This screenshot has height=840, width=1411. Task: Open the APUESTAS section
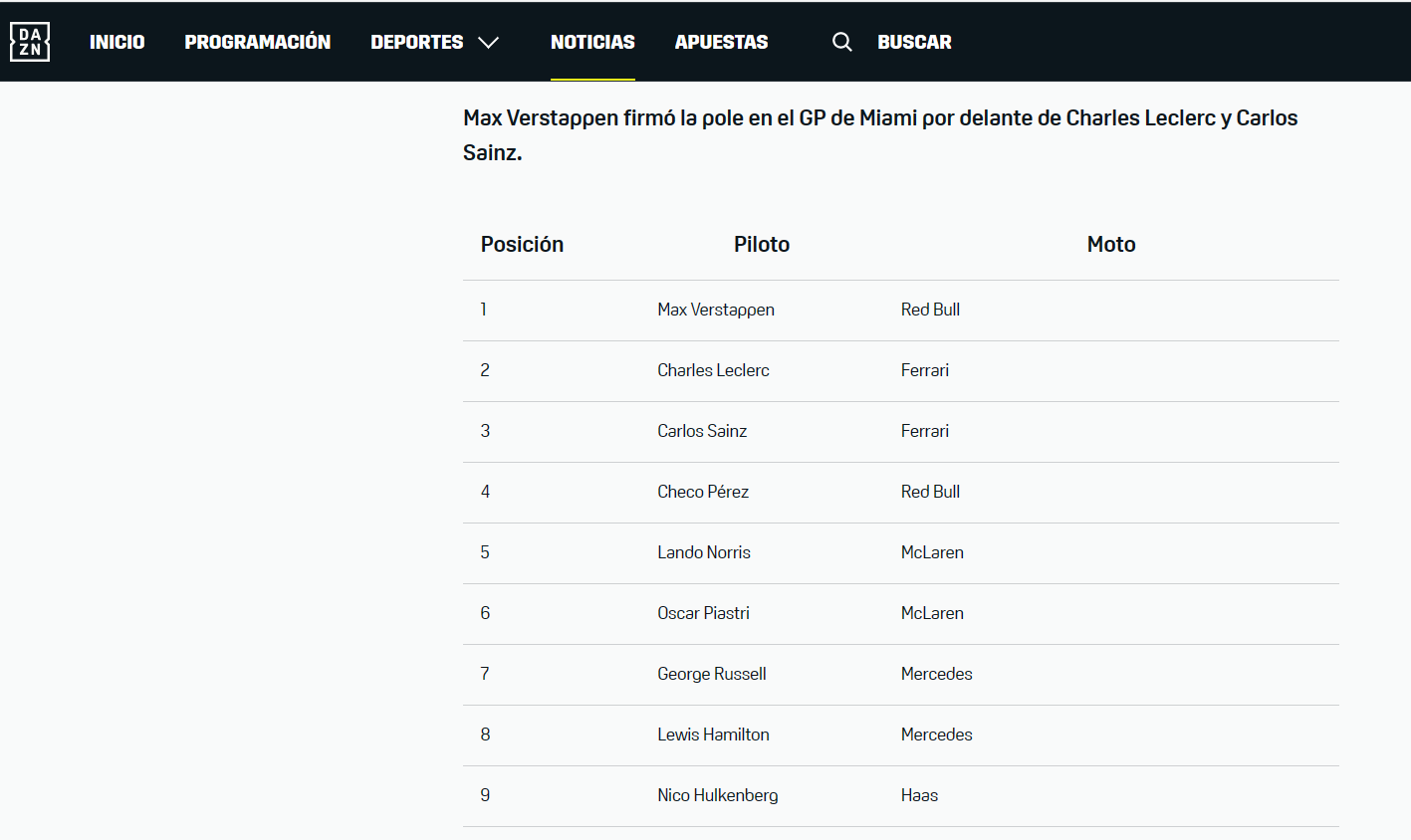click(722, 42)
